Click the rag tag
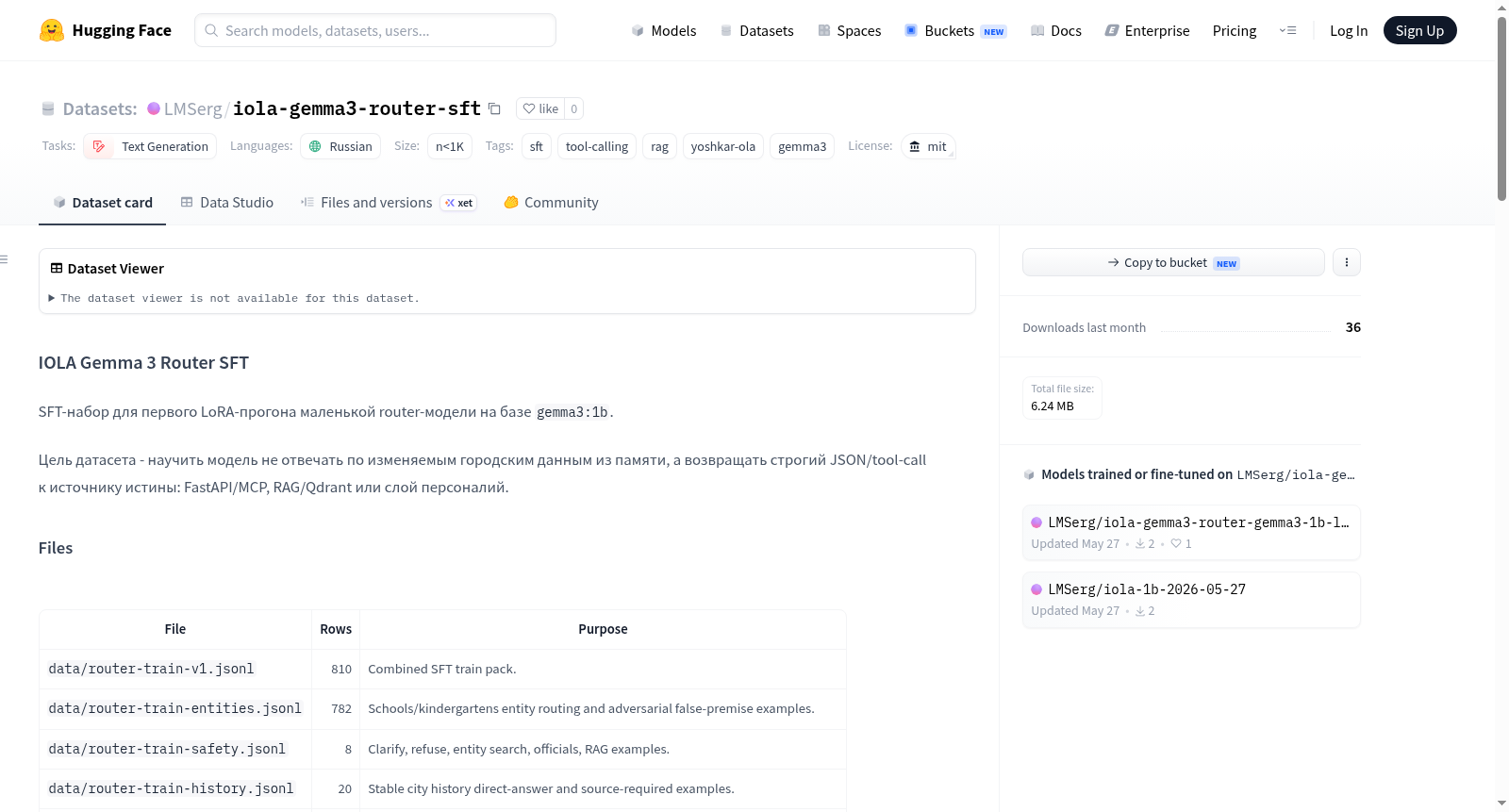This screenshot has height=812, width=1509. click(x=659, y=146)
